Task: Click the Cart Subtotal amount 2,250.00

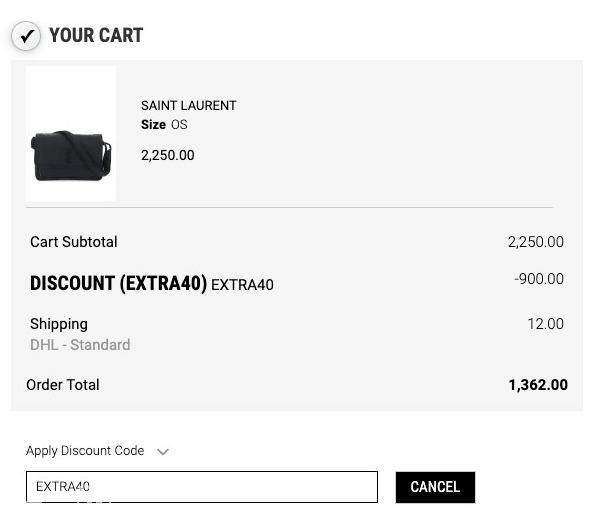Action: coord(535,242)
